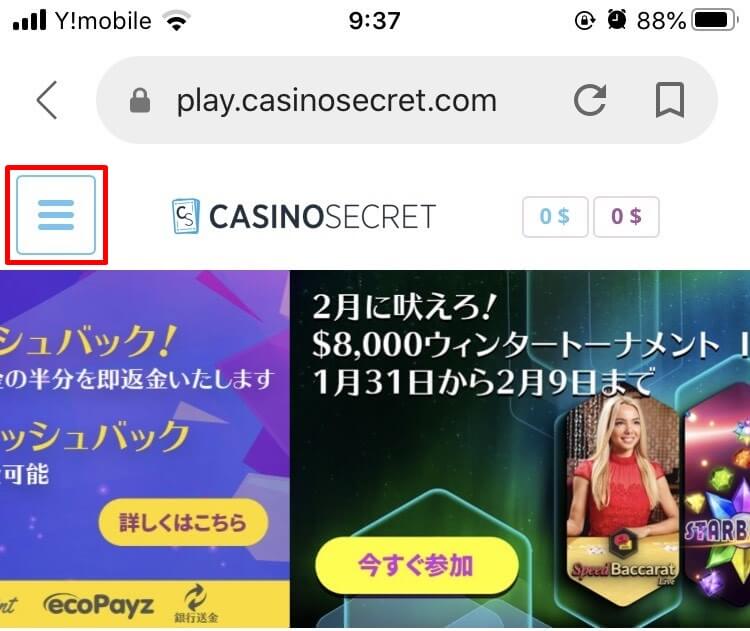Click the 今すぐ参加 button
750x631 pixels.
(417, 565)
